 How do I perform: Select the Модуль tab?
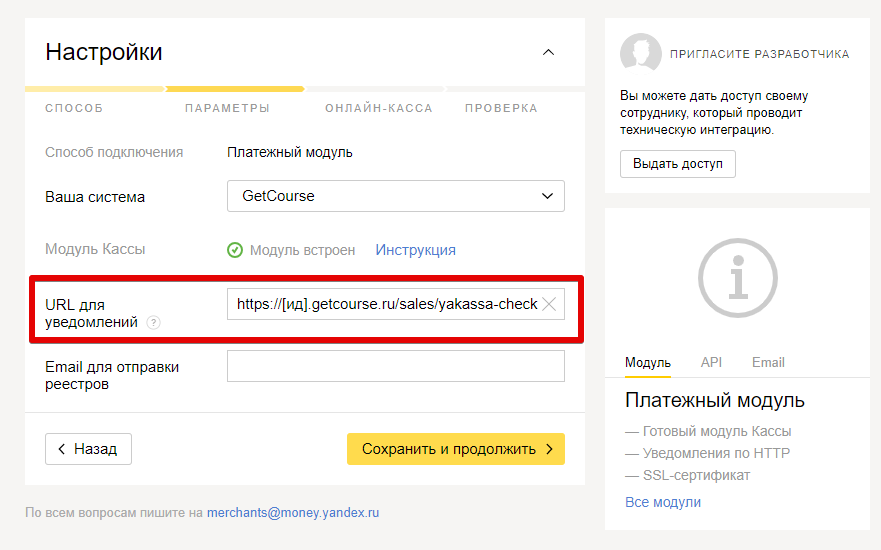coord(648,363)
